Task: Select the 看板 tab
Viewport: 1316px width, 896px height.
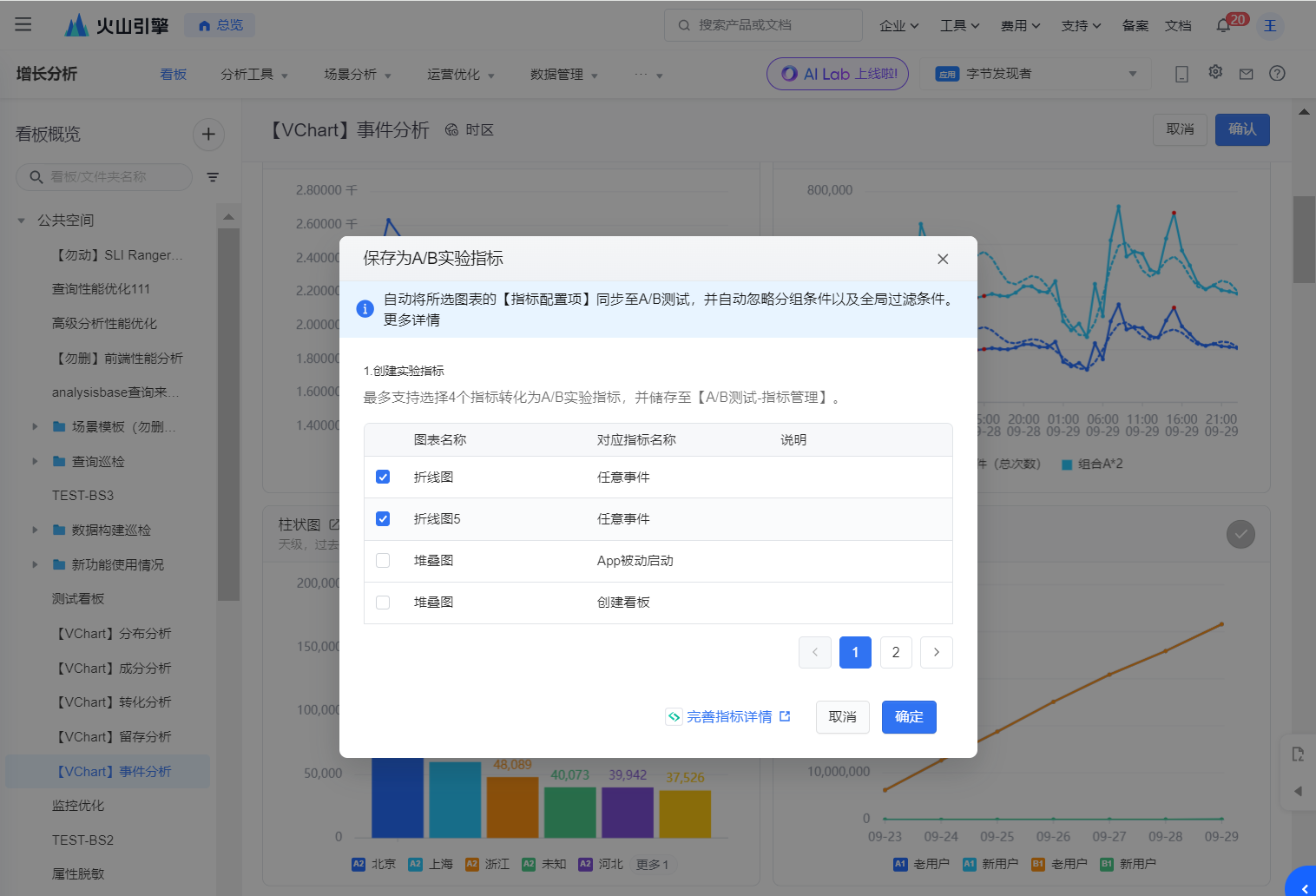Action: coord(174,75)
